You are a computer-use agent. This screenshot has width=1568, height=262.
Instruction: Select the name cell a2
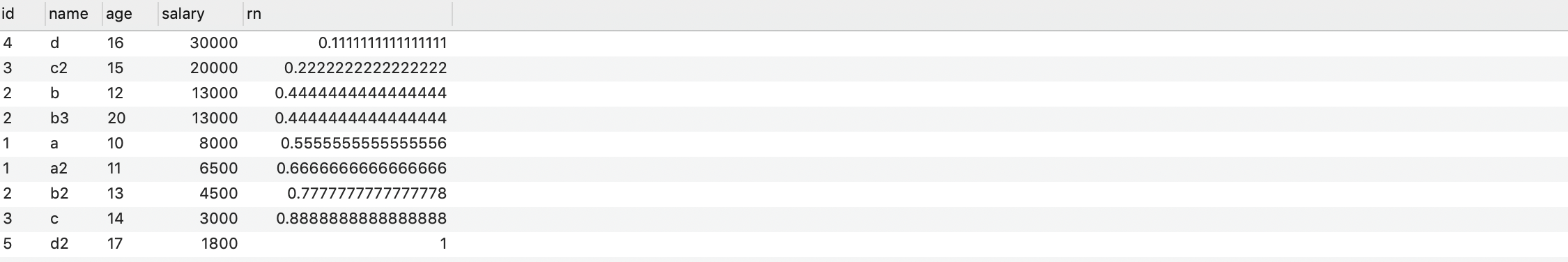(74, 169)
